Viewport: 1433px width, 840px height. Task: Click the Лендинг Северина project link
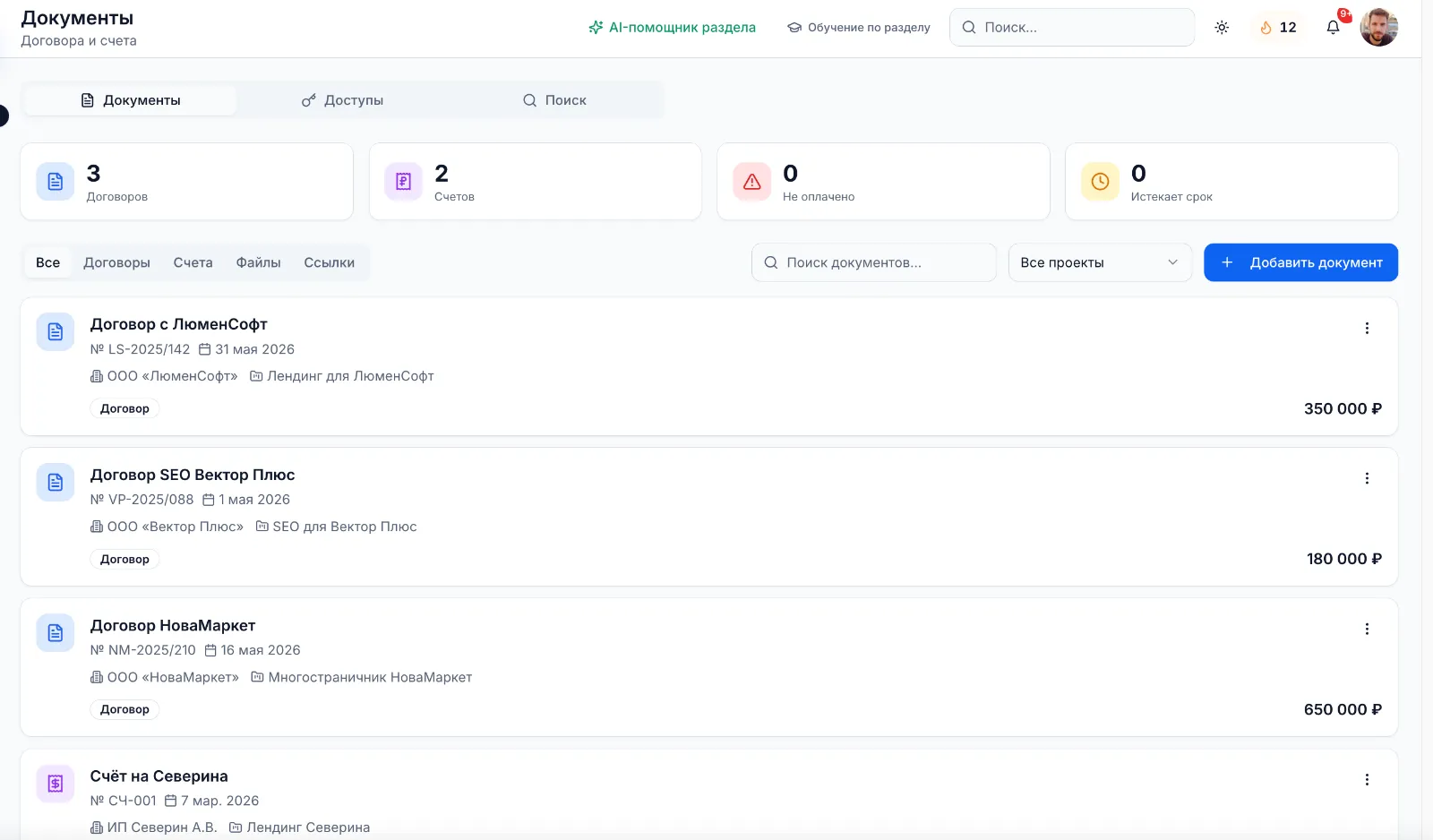tap(300, 827)
